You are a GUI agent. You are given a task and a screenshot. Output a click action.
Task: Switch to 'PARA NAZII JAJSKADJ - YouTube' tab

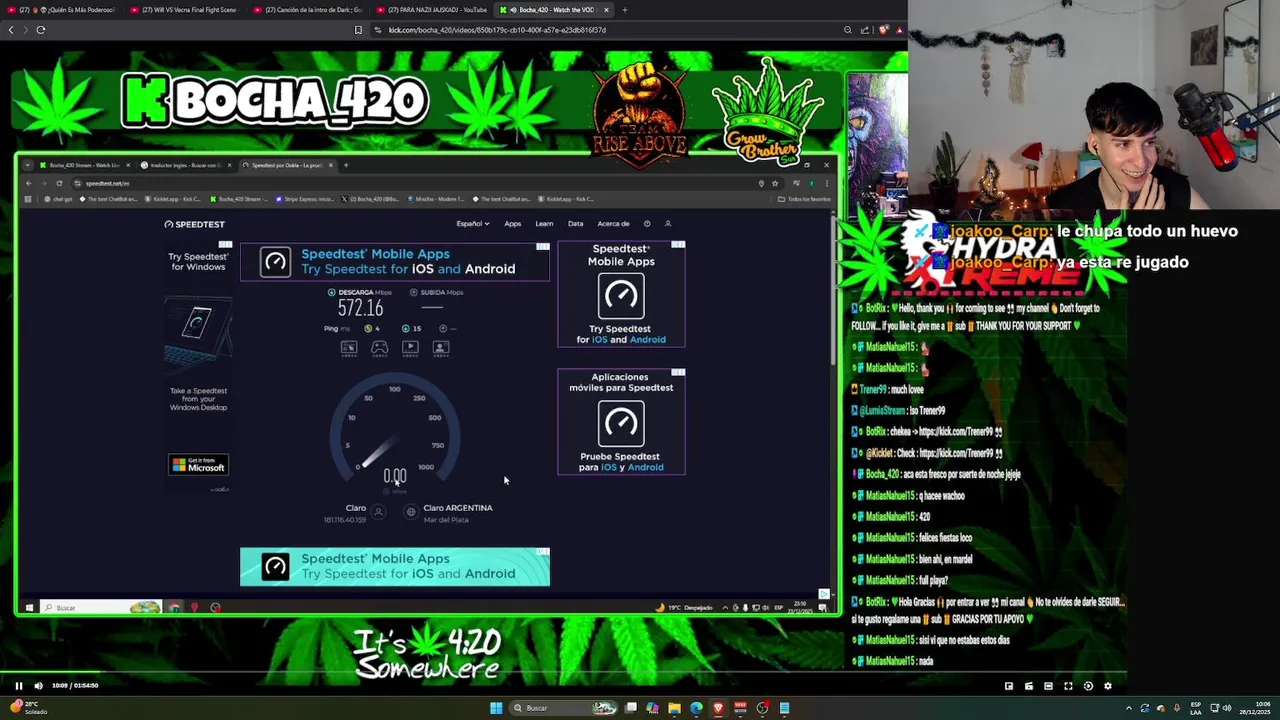(x=433, y=10)
